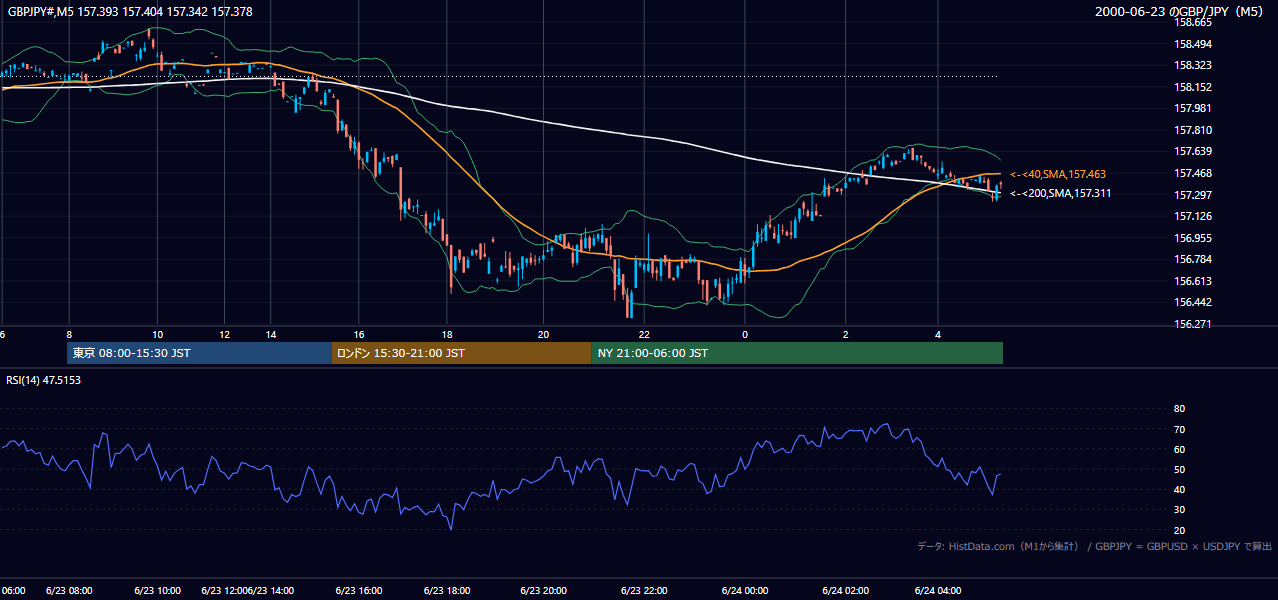The height and width of the screenshot is (600, 1278).
Task: Click price axis label 156.784
Action: [x=1193, y=259]
